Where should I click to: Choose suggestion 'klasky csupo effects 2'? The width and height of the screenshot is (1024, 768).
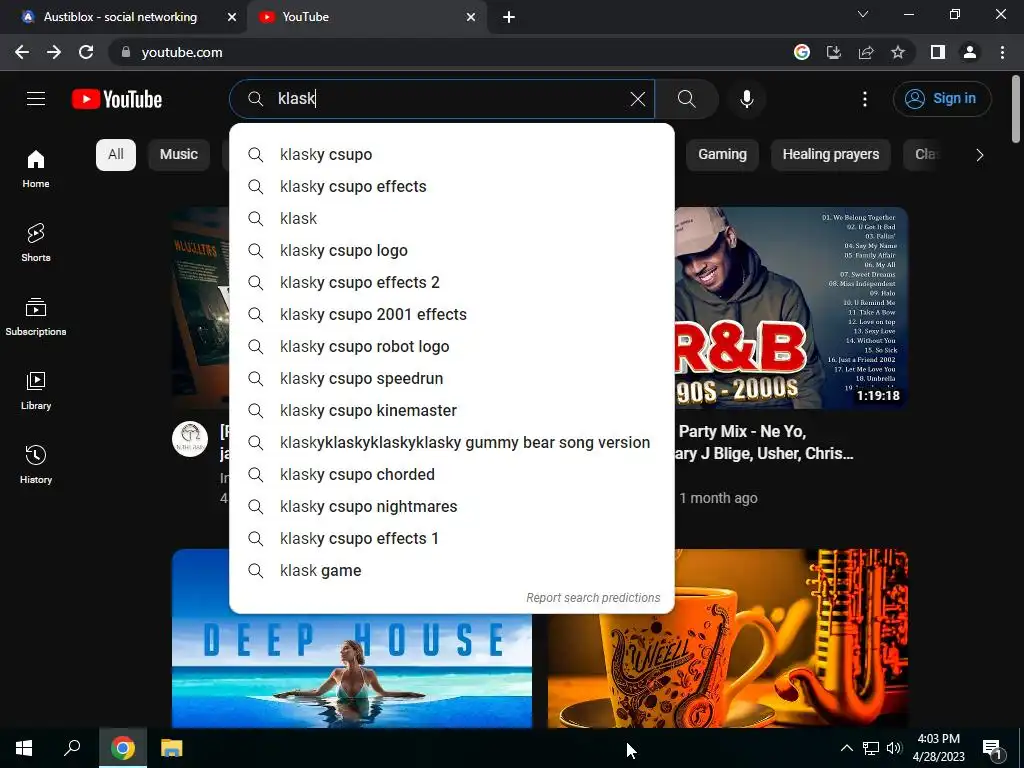(452, 283)
